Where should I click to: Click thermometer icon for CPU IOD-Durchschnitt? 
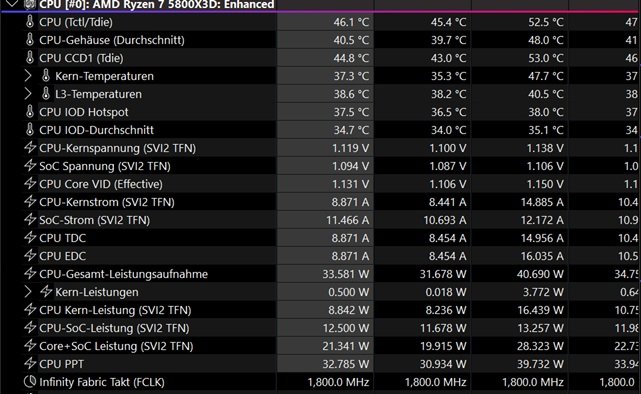(30, 130)
